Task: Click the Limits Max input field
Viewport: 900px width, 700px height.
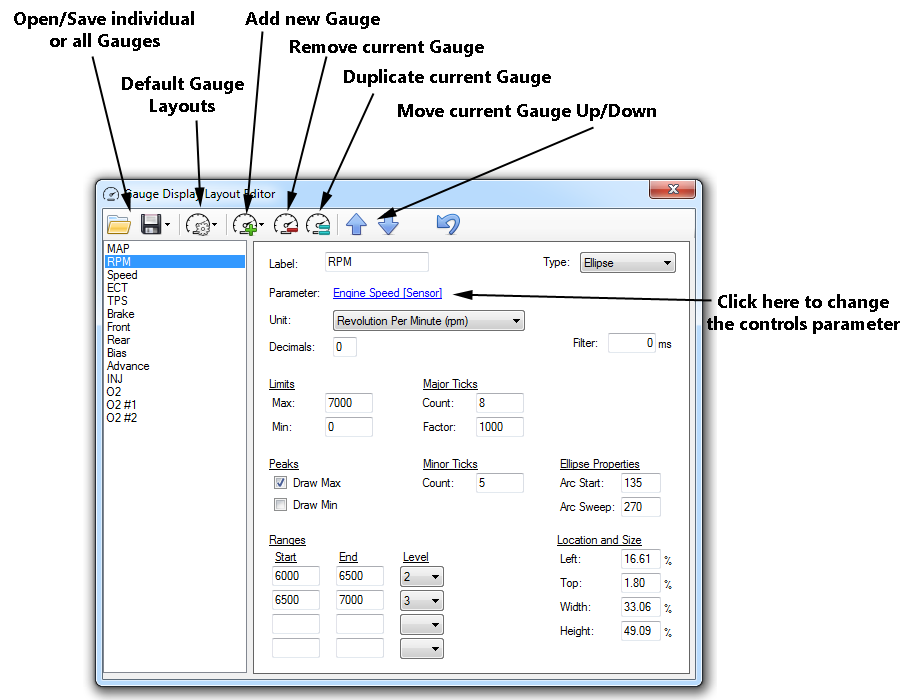Action: click(348, 403)
